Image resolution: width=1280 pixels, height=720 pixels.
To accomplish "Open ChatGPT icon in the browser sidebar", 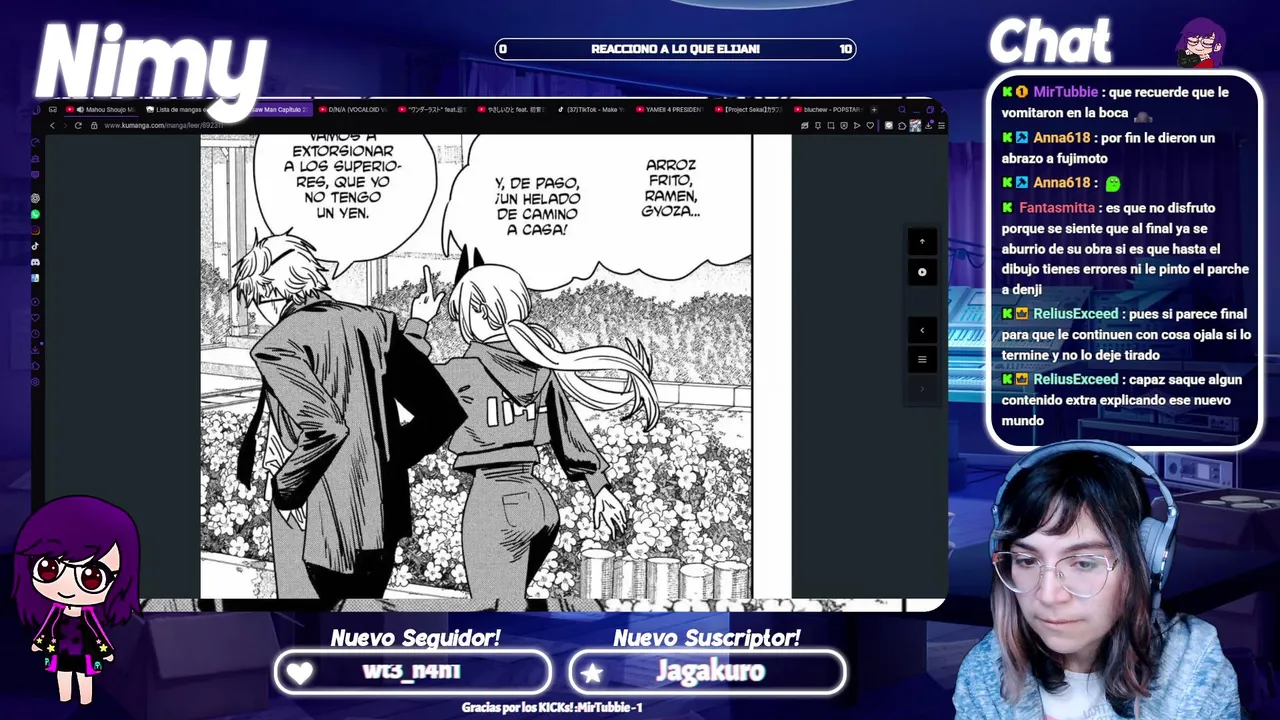I will pyautogui.click(x=35, y=198).
